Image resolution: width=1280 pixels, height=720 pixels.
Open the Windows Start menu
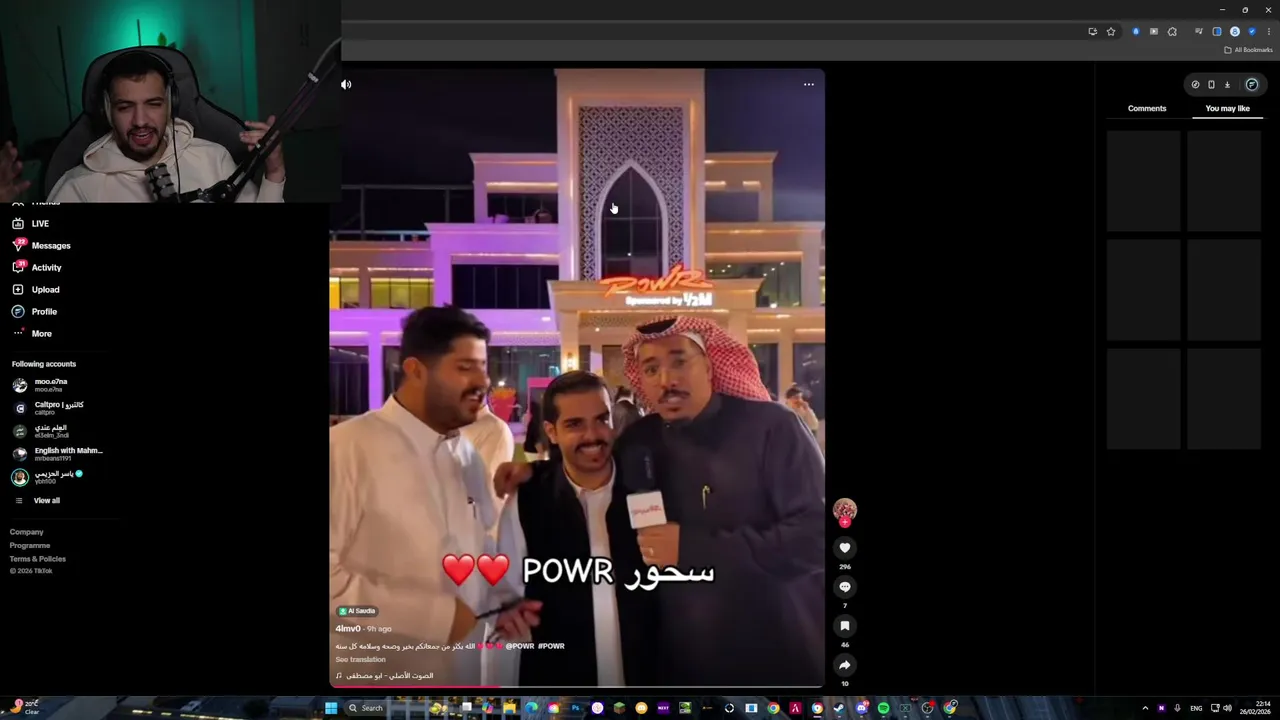pos(331,708)
